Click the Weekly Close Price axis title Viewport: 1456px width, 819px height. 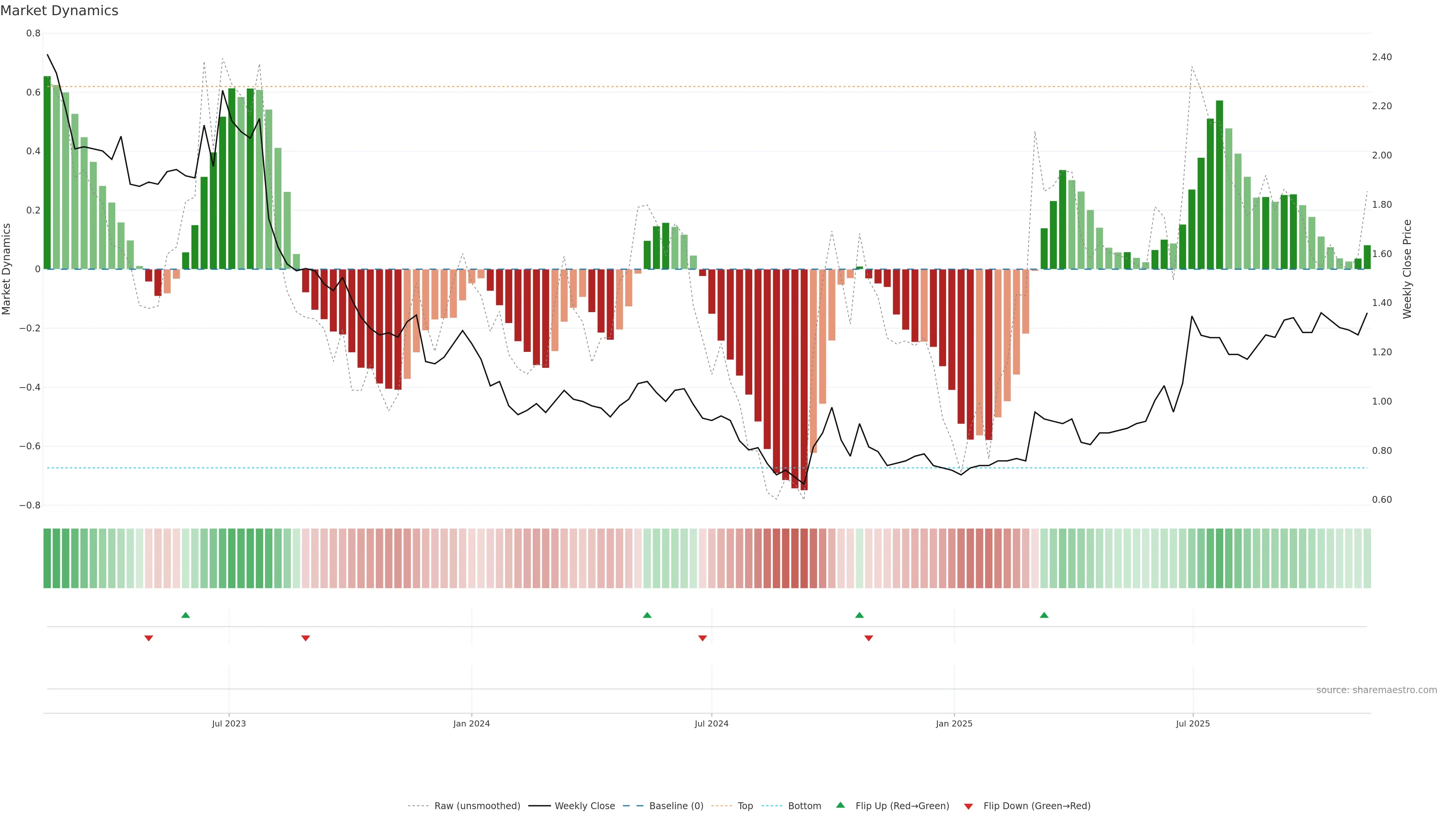point(1407,269)
